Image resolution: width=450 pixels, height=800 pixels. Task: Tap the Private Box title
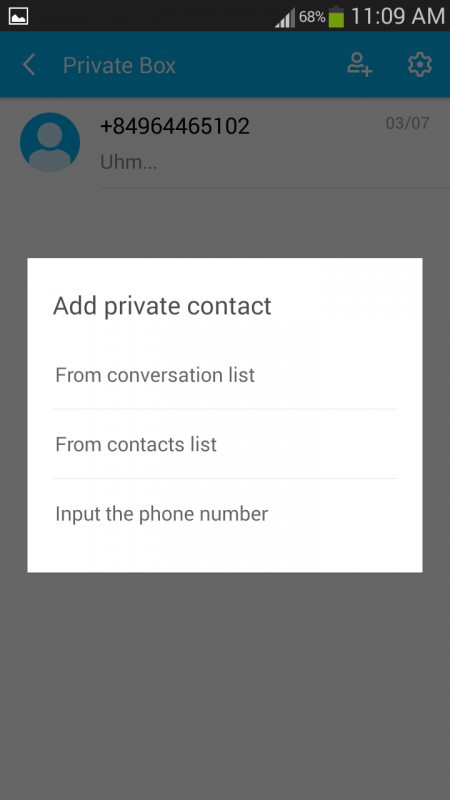coord(119,65)
